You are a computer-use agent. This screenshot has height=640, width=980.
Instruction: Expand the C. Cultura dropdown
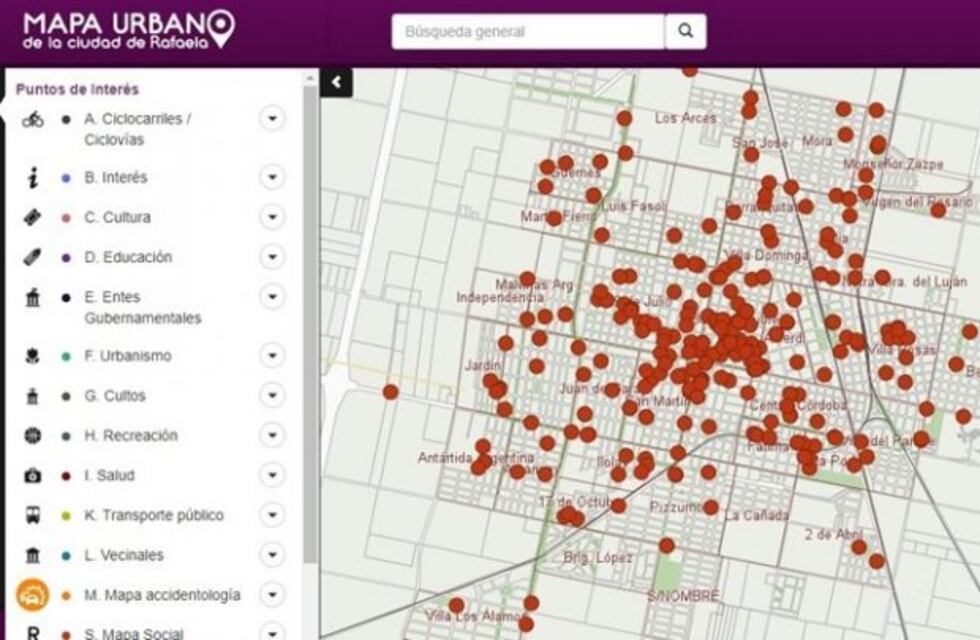coord(271,216)
